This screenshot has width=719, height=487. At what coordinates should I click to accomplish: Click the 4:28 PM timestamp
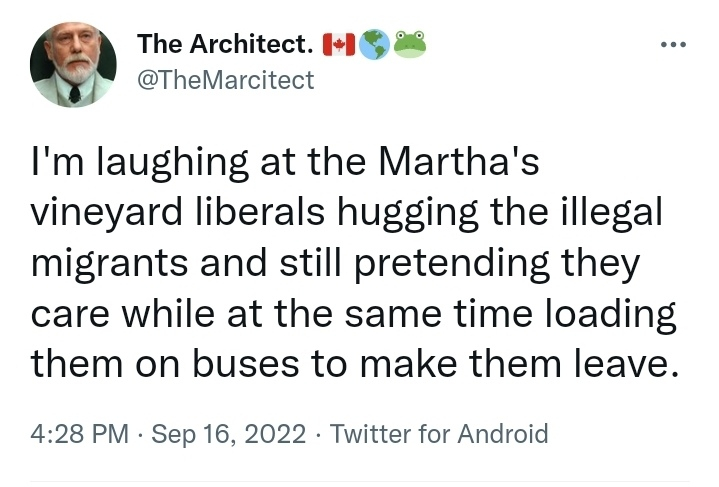(79, 434)
